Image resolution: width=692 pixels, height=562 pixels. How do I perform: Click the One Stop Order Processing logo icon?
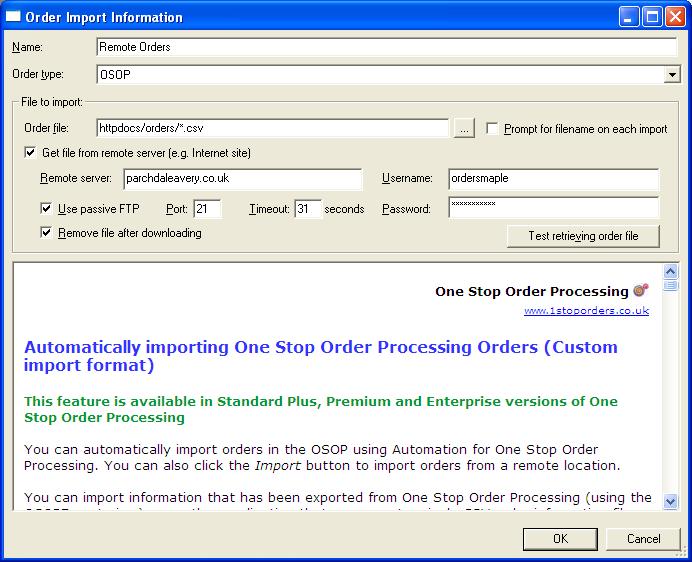[x=641, y=290]
